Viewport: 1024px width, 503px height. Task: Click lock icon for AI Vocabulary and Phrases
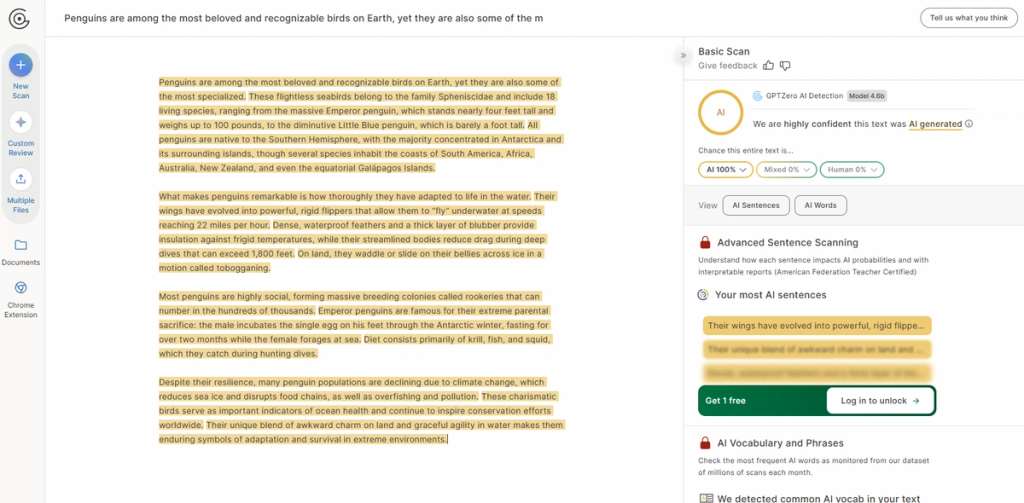[x=705, y=443]
